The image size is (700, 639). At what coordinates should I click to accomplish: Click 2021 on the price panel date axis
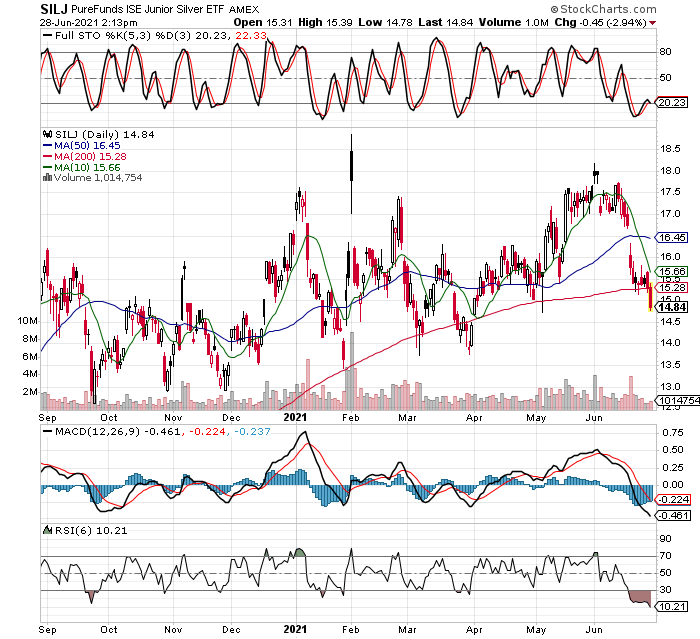[x=296, y=418]
